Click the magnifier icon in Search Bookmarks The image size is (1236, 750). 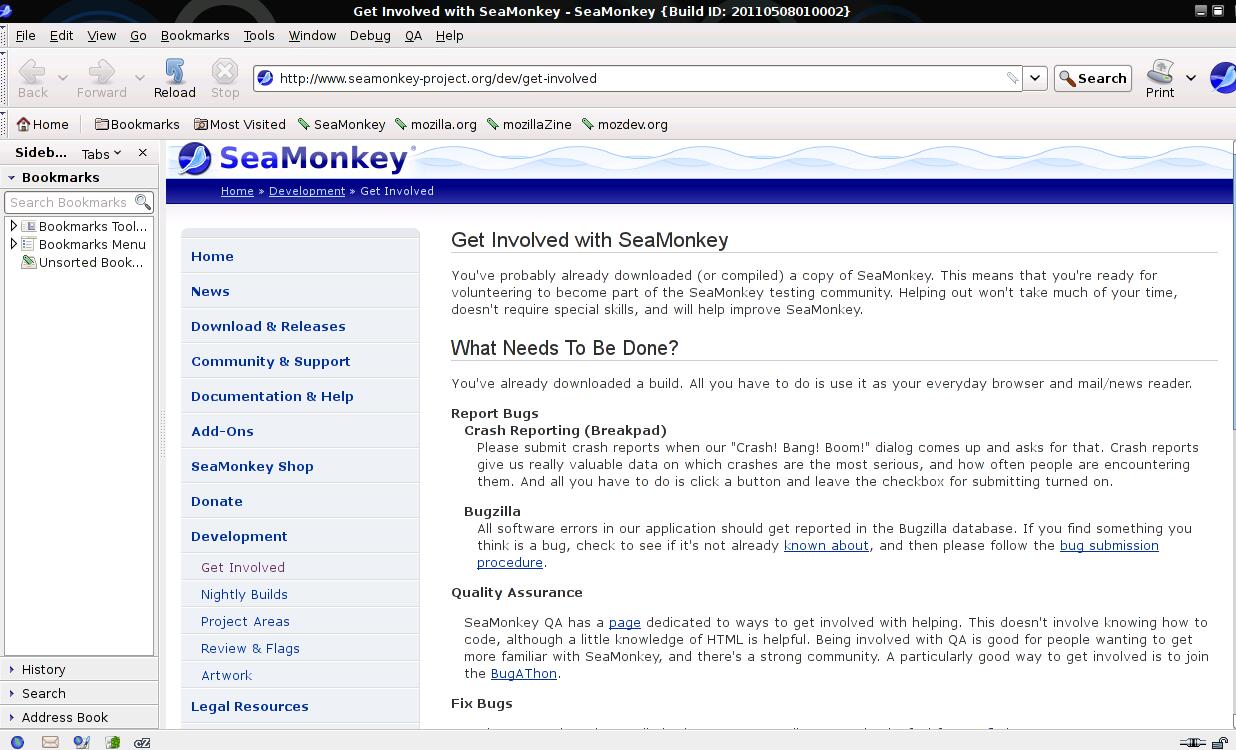(x=143, y=202)
